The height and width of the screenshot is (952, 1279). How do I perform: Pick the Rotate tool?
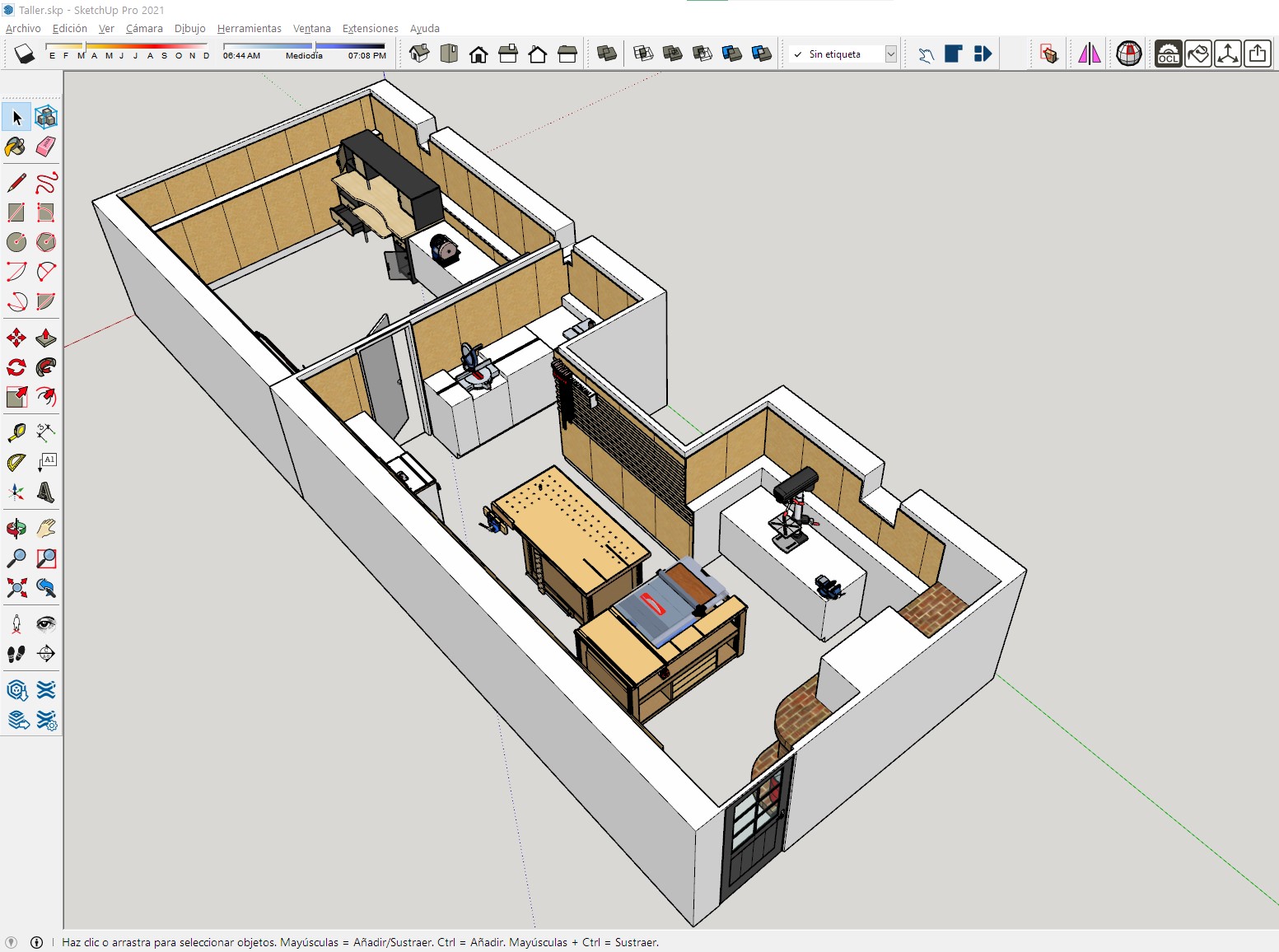(16, 367)
